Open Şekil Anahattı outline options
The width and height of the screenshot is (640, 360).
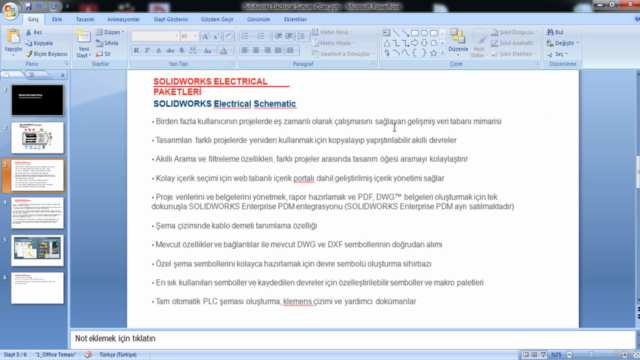pyautogui.click(x=514, y=43)
